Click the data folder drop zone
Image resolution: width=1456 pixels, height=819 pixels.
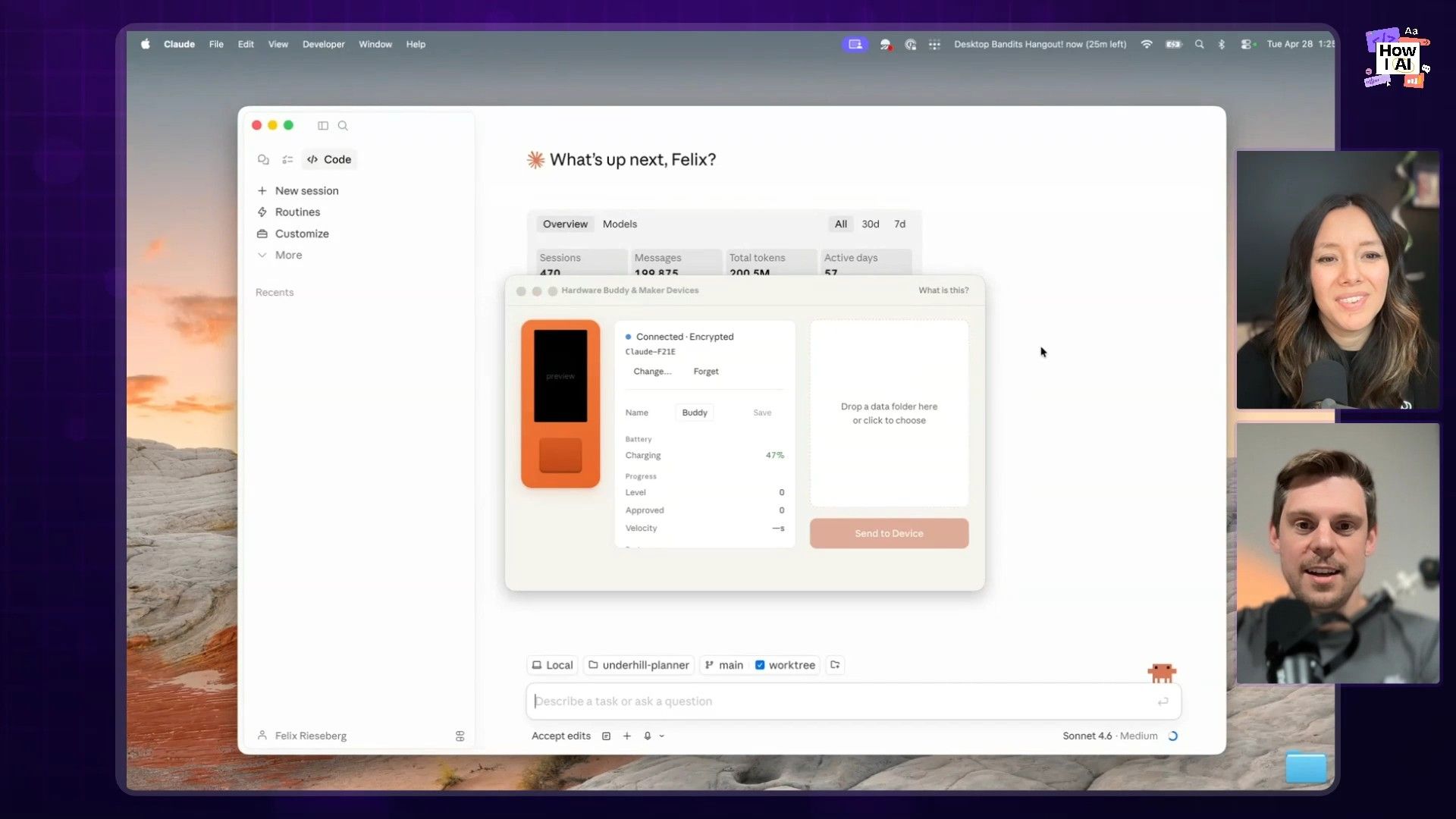(x=889, y=413)
